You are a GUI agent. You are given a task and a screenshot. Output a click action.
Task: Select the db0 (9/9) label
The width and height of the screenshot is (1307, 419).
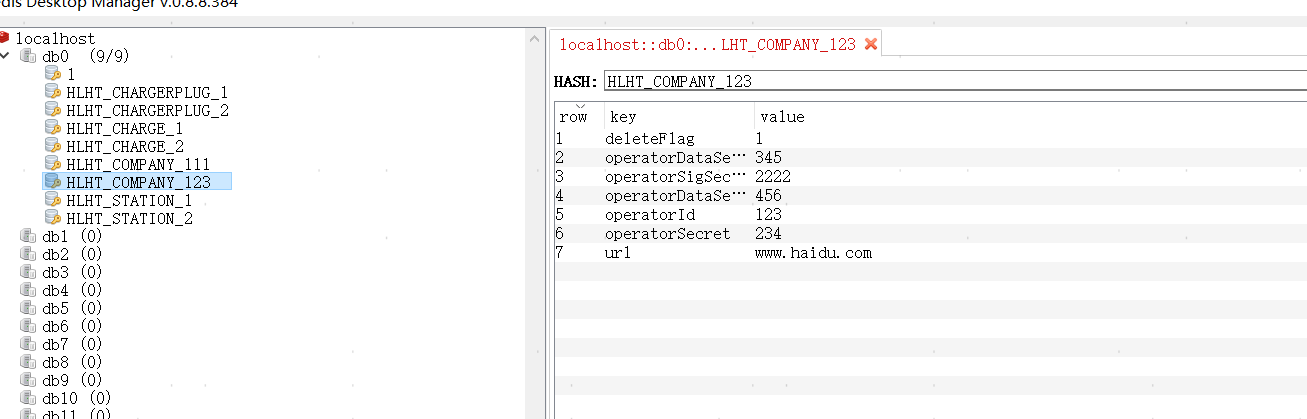pyautogui.click(x=85, y=56)
